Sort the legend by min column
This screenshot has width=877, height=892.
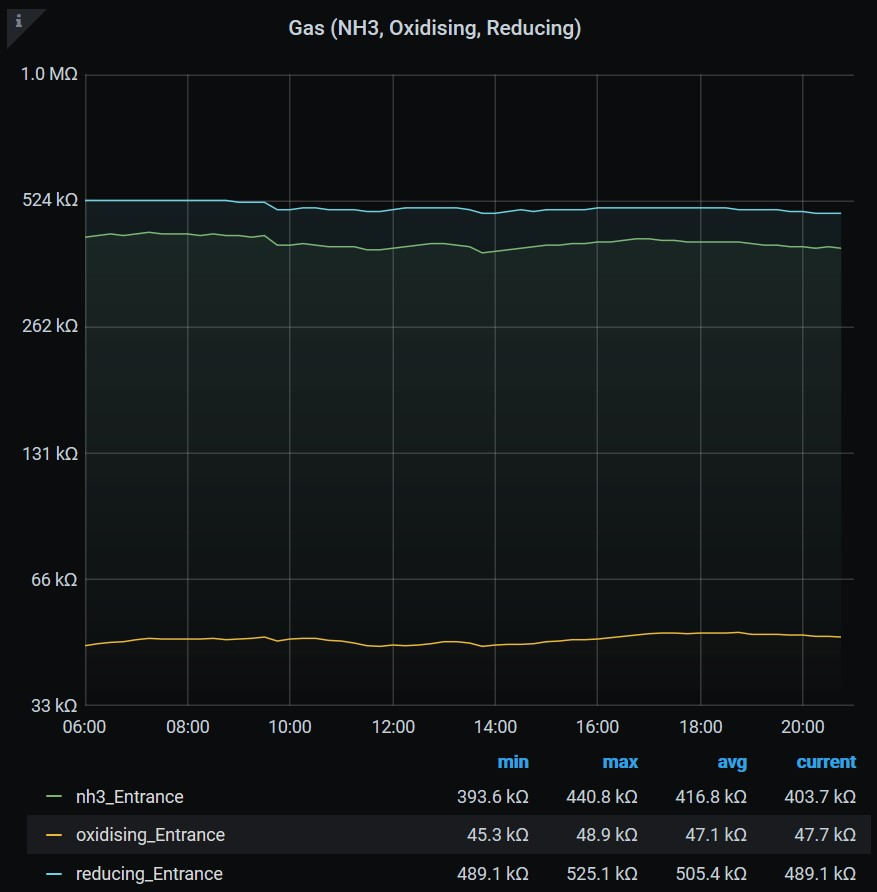[x=513, y=762]
